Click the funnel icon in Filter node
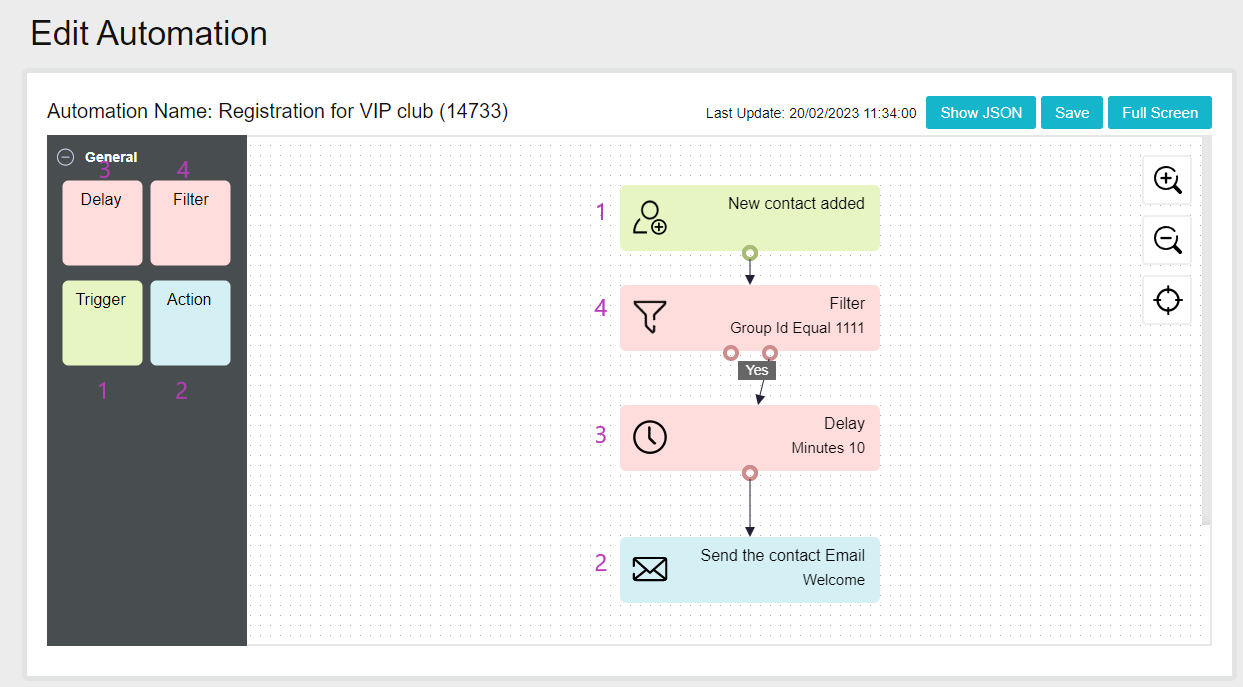The width and height of the screenshot is (1243, 687). [x=650, y=317]
